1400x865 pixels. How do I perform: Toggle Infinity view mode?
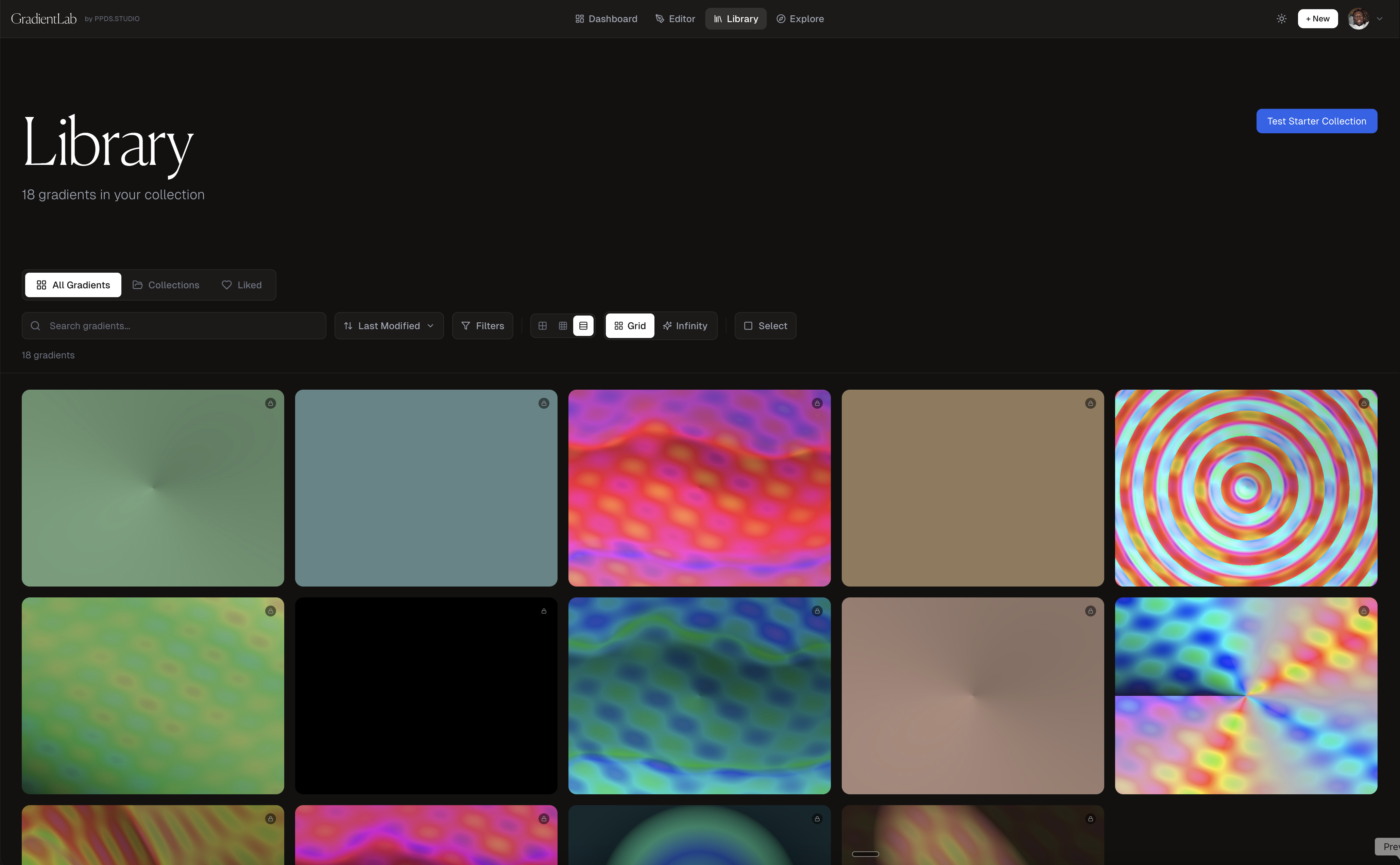[685, 325]
